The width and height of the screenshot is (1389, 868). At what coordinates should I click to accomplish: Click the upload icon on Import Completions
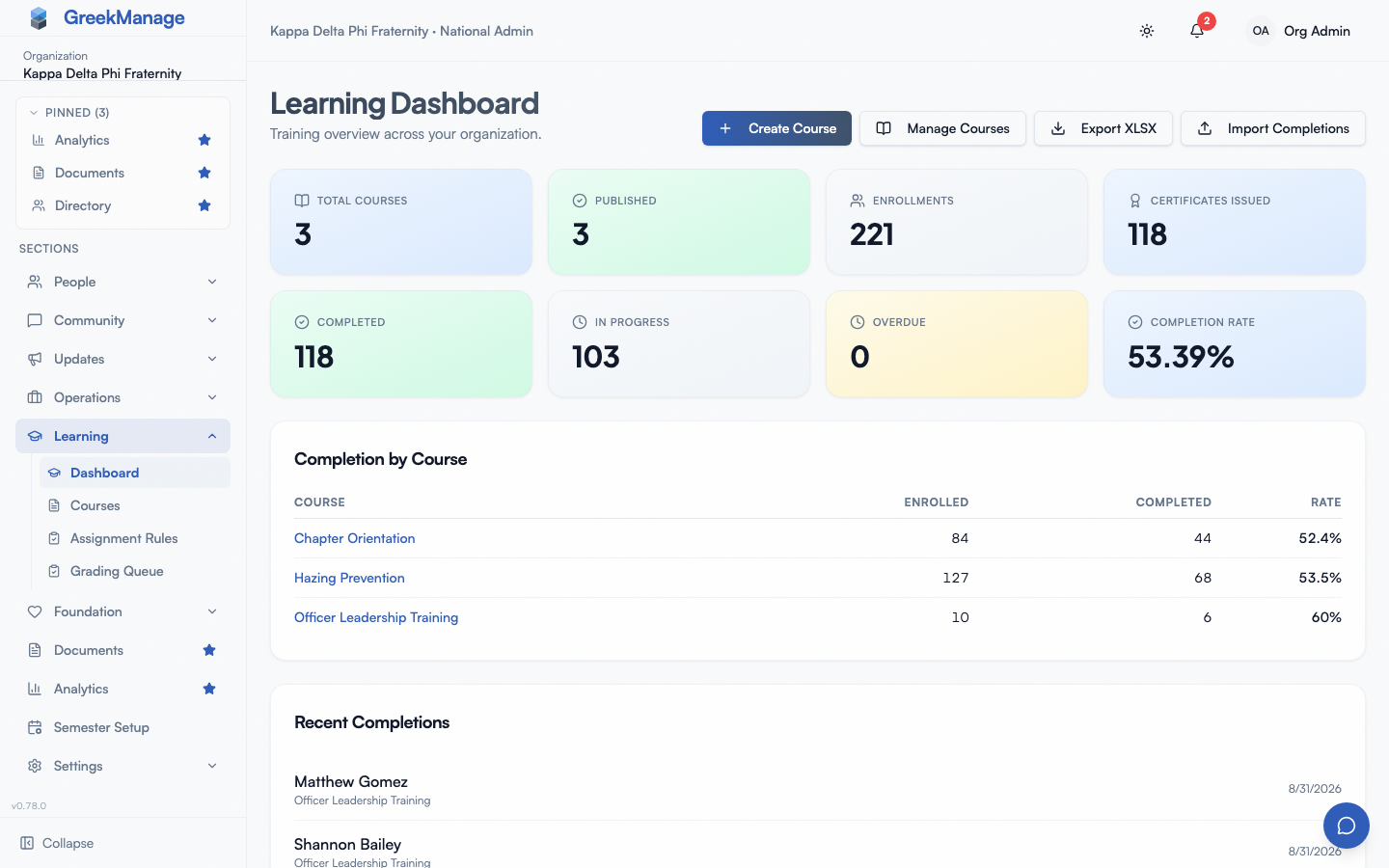[1205, 128]
